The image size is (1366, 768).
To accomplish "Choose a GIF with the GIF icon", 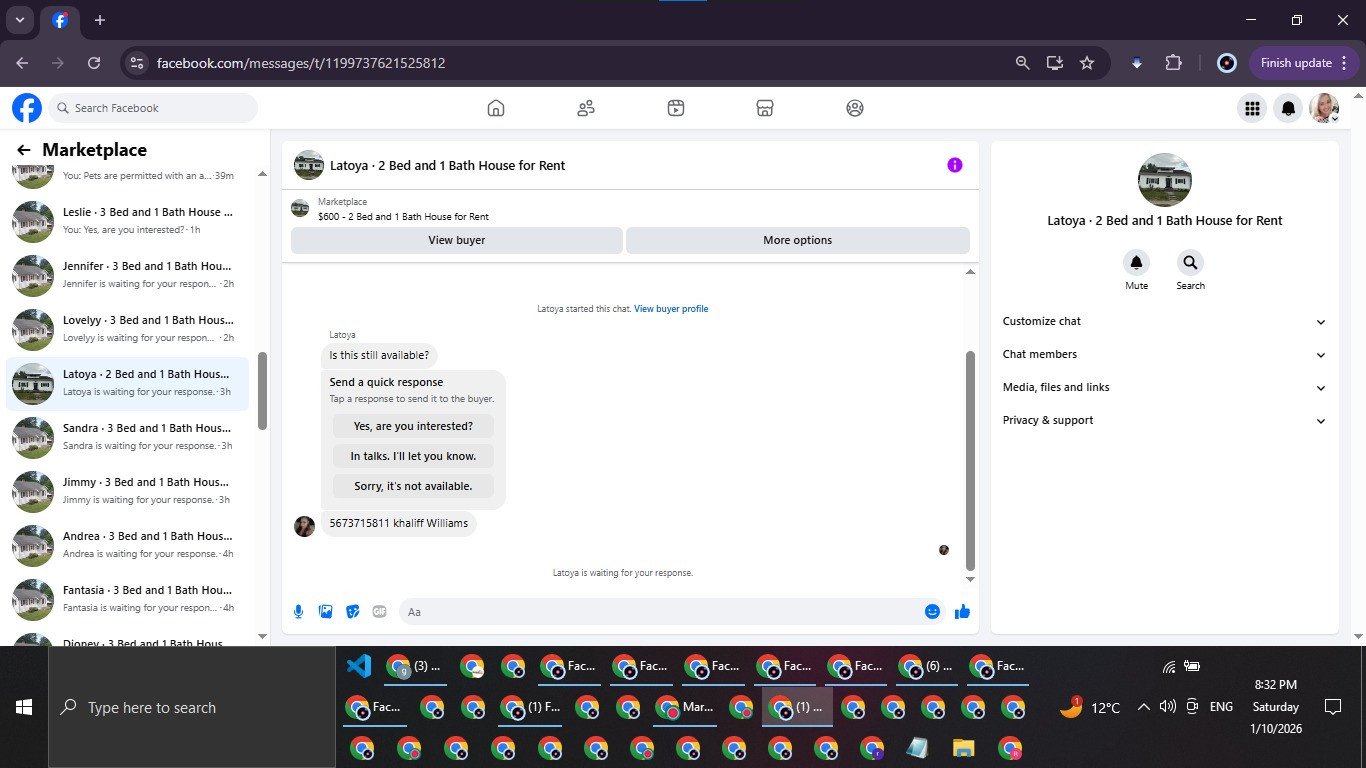I will tap(380, 612).
